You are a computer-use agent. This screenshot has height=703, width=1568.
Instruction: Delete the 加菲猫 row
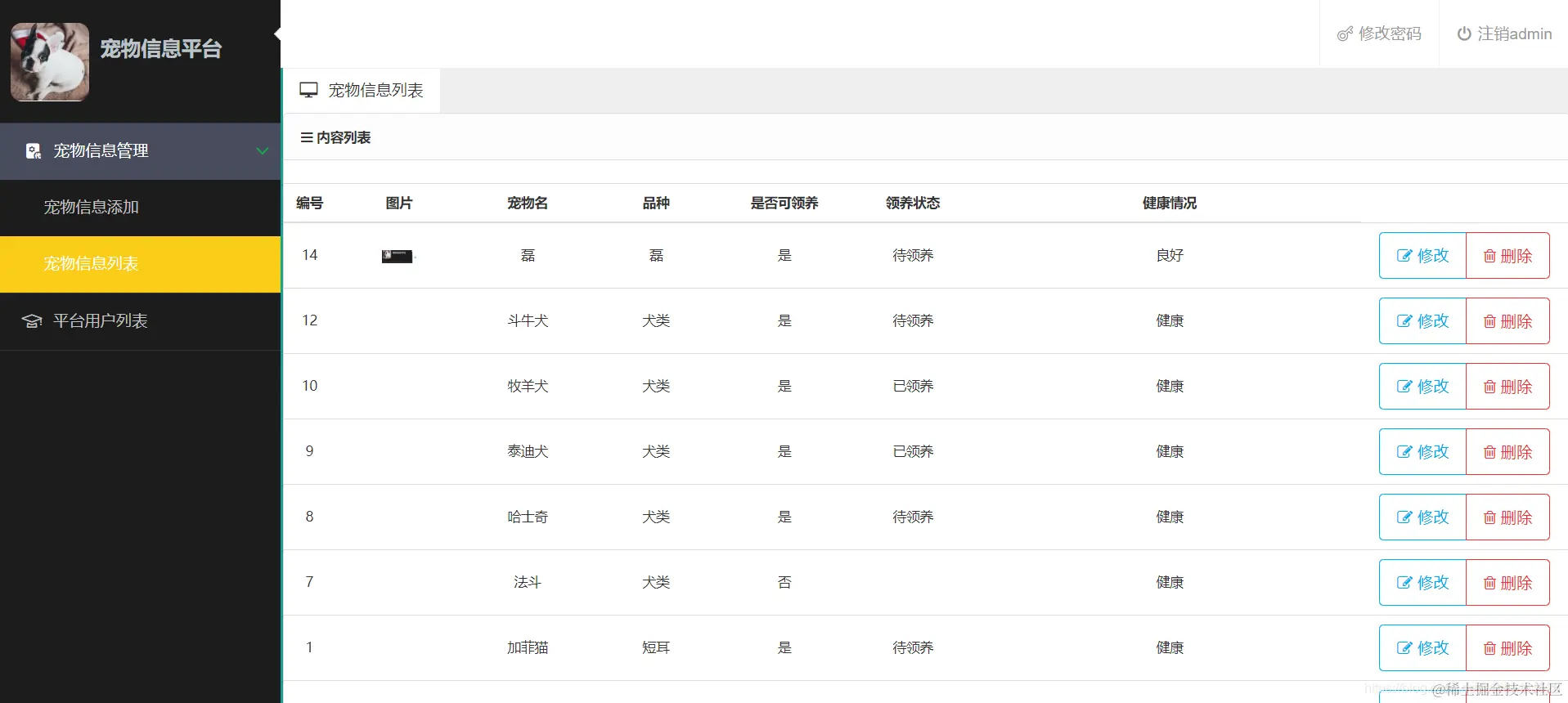pyautogui.click(x=1507, y=648)
